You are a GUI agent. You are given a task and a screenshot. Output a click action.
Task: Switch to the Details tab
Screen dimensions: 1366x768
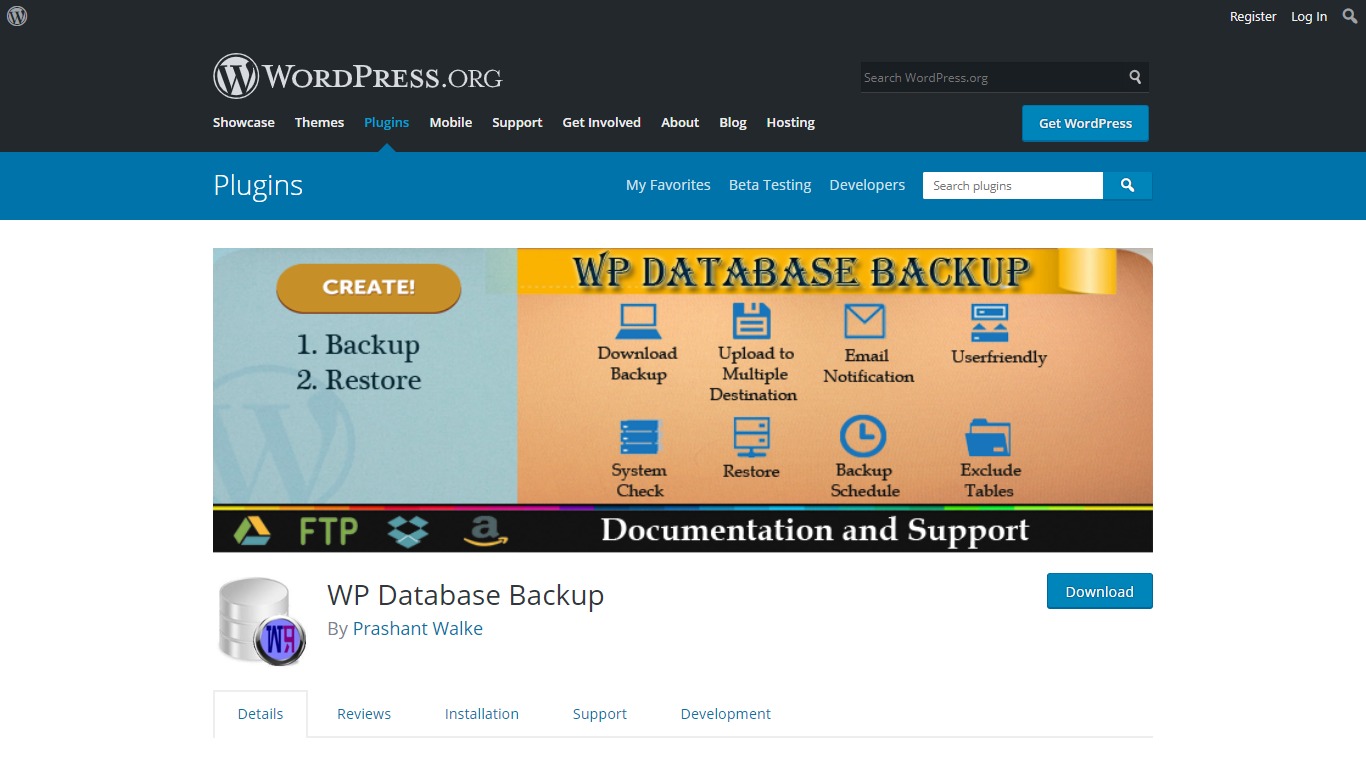[x=260, y=714]
